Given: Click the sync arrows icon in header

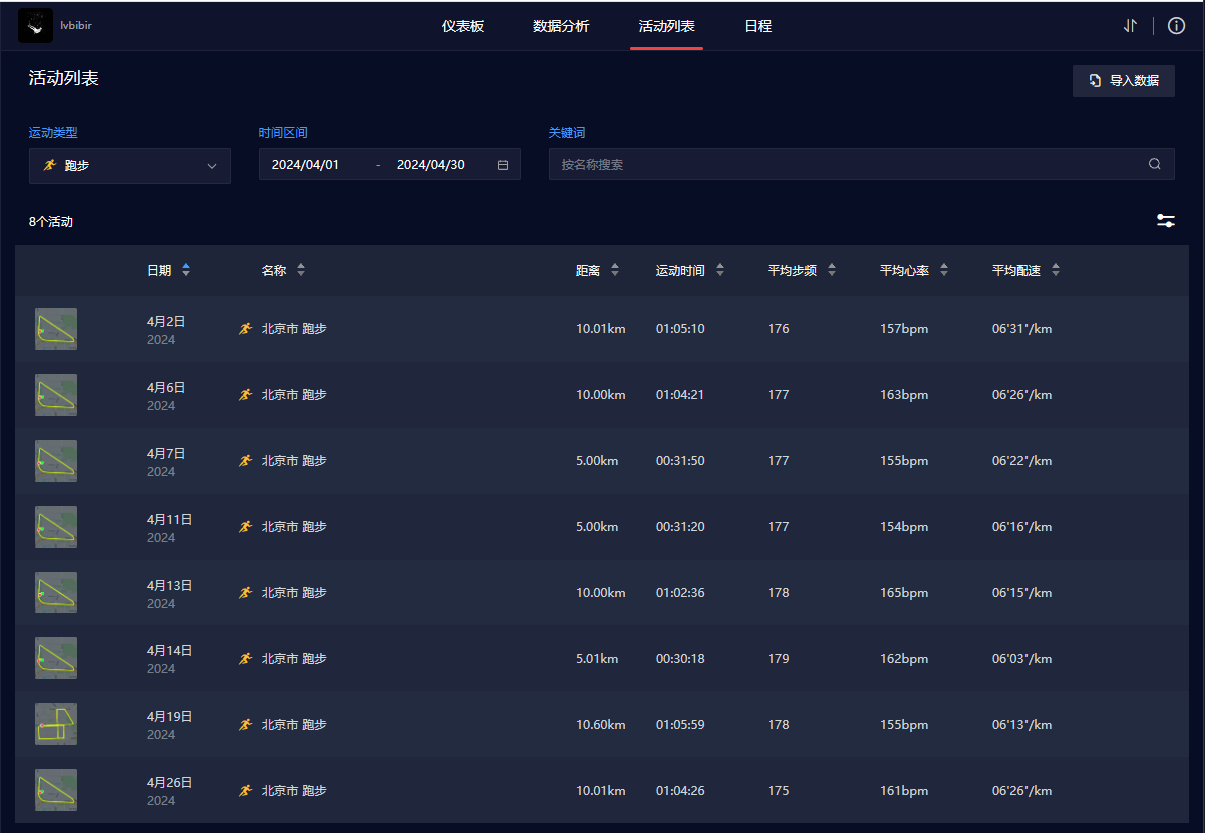Looking at the screenshot, I should coord(1130,26).
